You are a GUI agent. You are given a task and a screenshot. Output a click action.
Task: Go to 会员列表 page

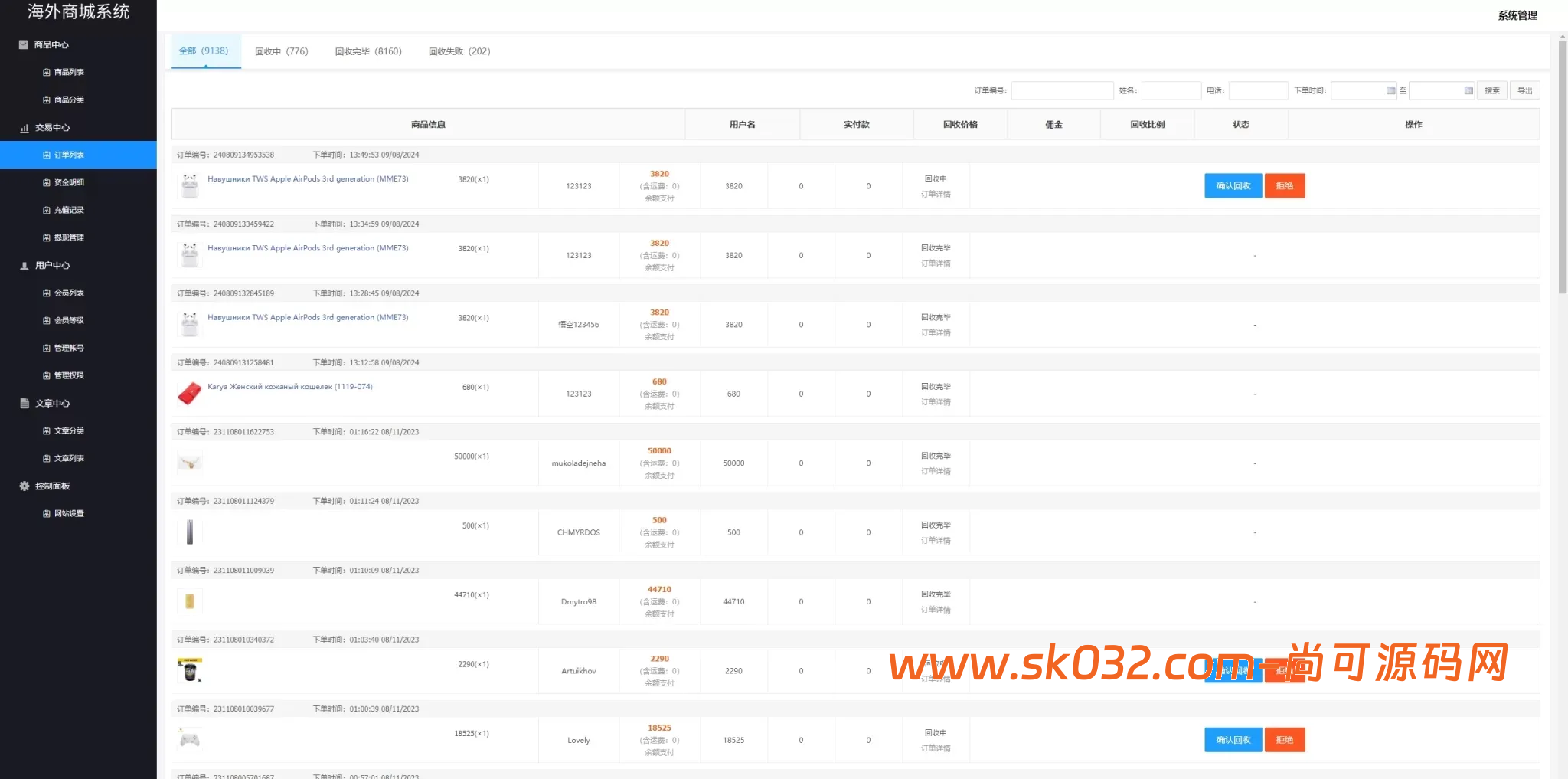pyautogui.click(x=69, y=293)
